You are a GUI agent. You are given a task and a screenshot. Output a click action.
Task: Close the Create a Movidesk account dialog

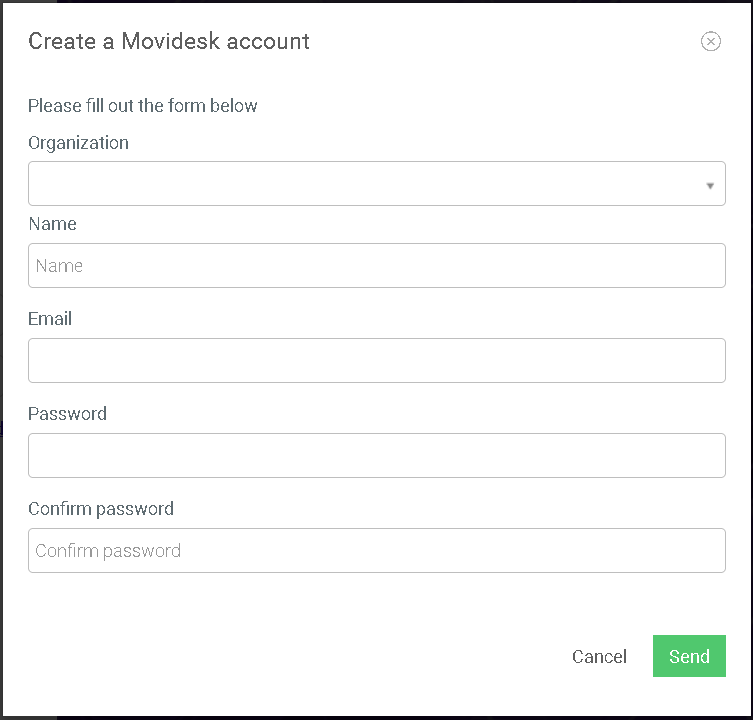click(710, 41)
